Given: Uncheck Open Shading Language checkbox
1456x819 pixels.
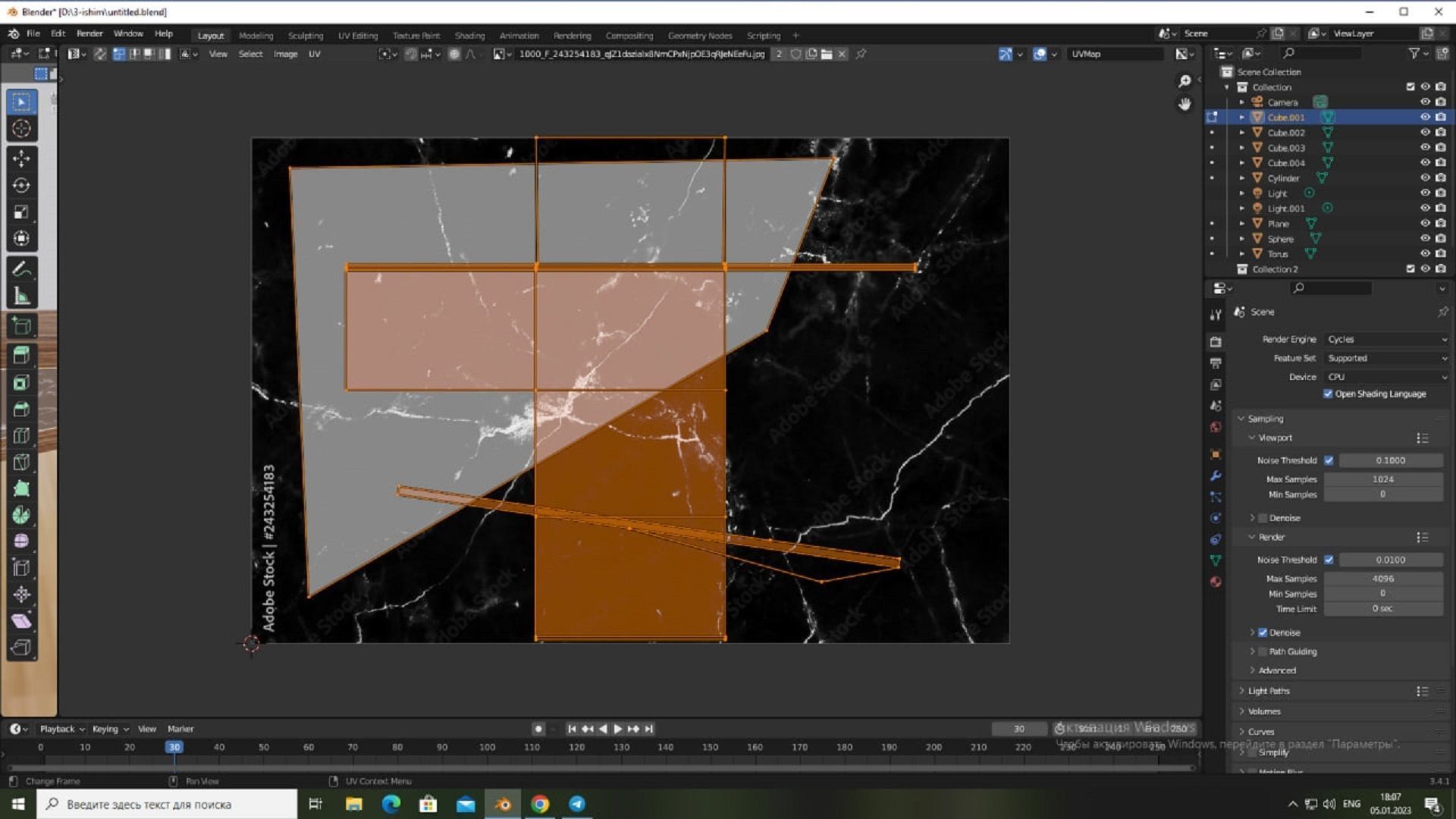Looking at the screenshot, I should 1328,394.
